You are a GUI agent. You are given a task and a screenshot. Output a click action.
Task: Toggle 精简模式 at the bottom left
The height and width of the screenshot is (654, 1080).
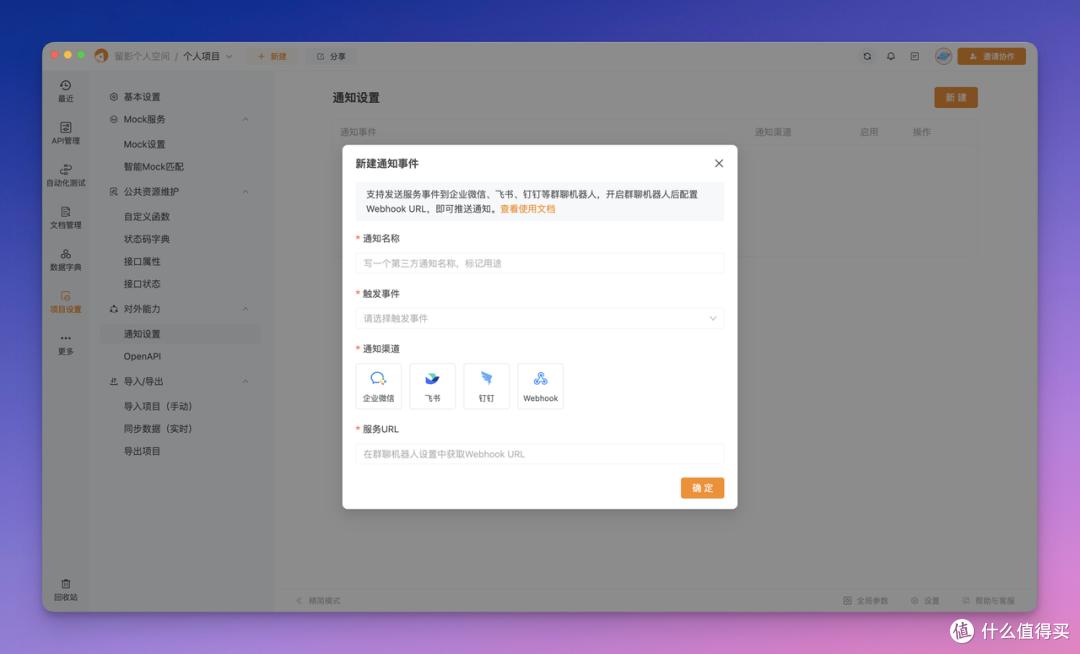point(318,600)
